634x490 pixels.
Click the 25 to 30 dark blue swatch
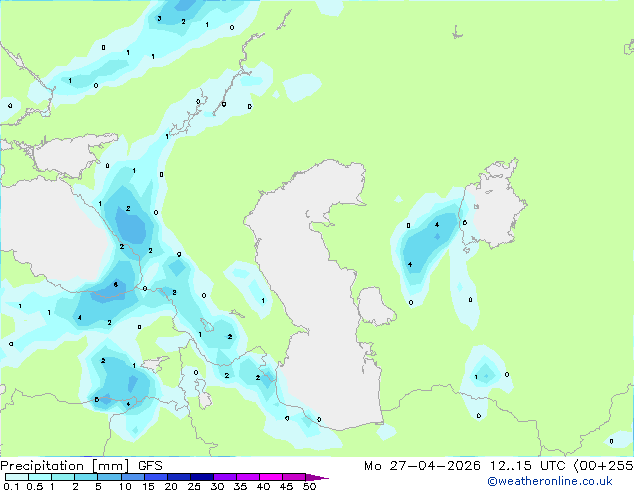(201, 477)
